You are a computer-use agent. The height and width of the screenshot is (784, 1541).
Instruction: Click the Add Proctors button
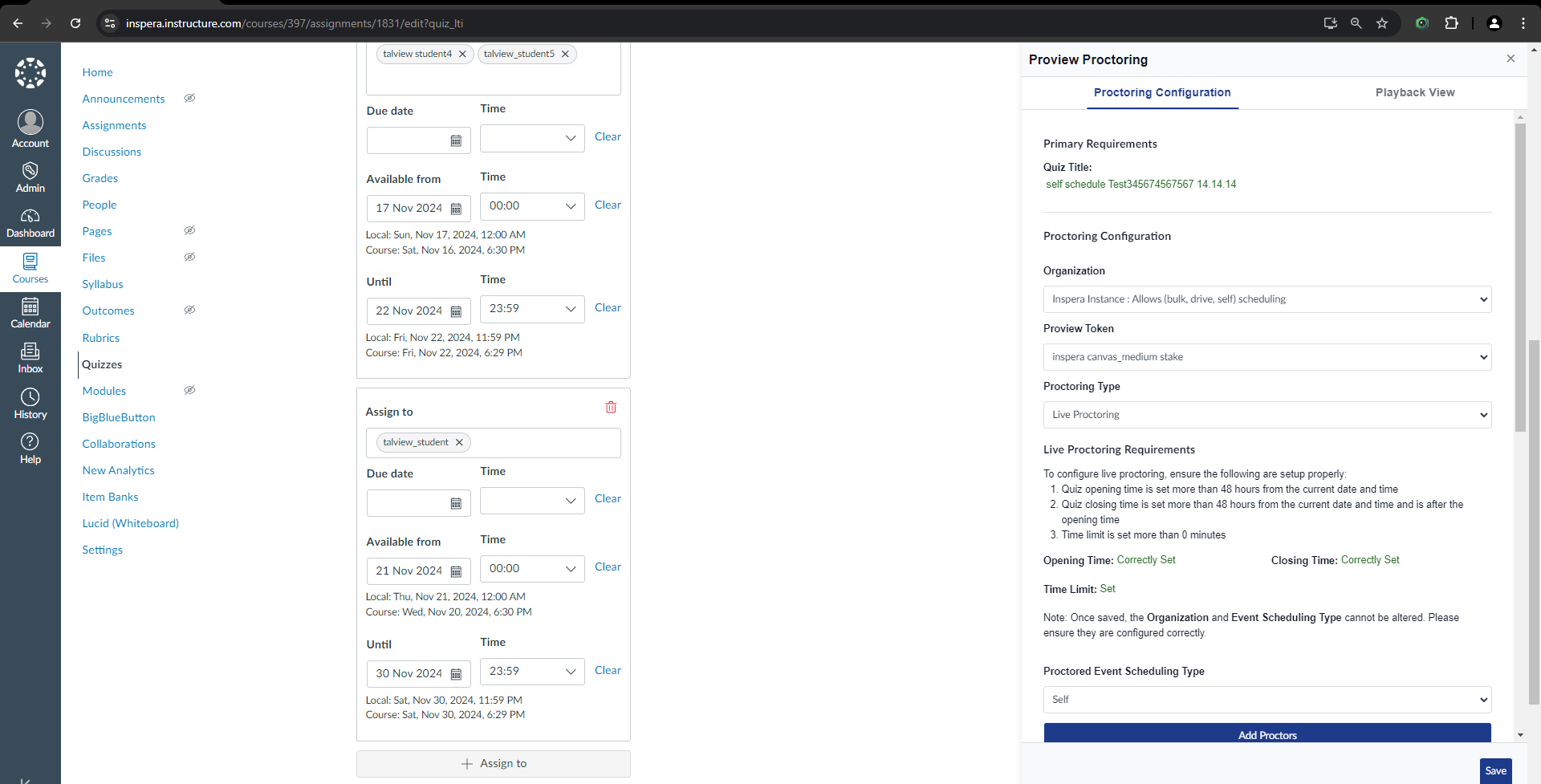click(1267, 733)
